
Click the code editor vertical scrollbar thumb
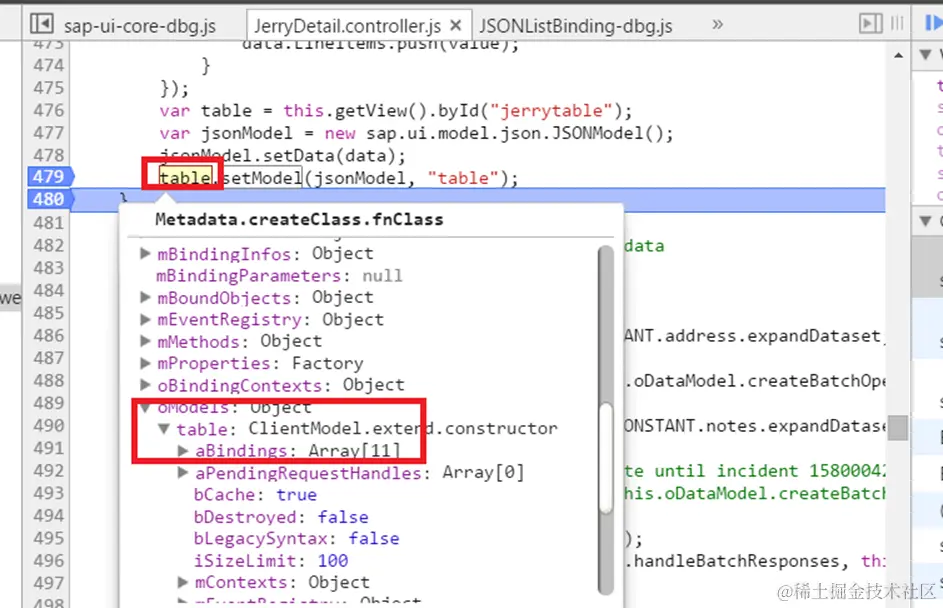[x=898, y=428]
